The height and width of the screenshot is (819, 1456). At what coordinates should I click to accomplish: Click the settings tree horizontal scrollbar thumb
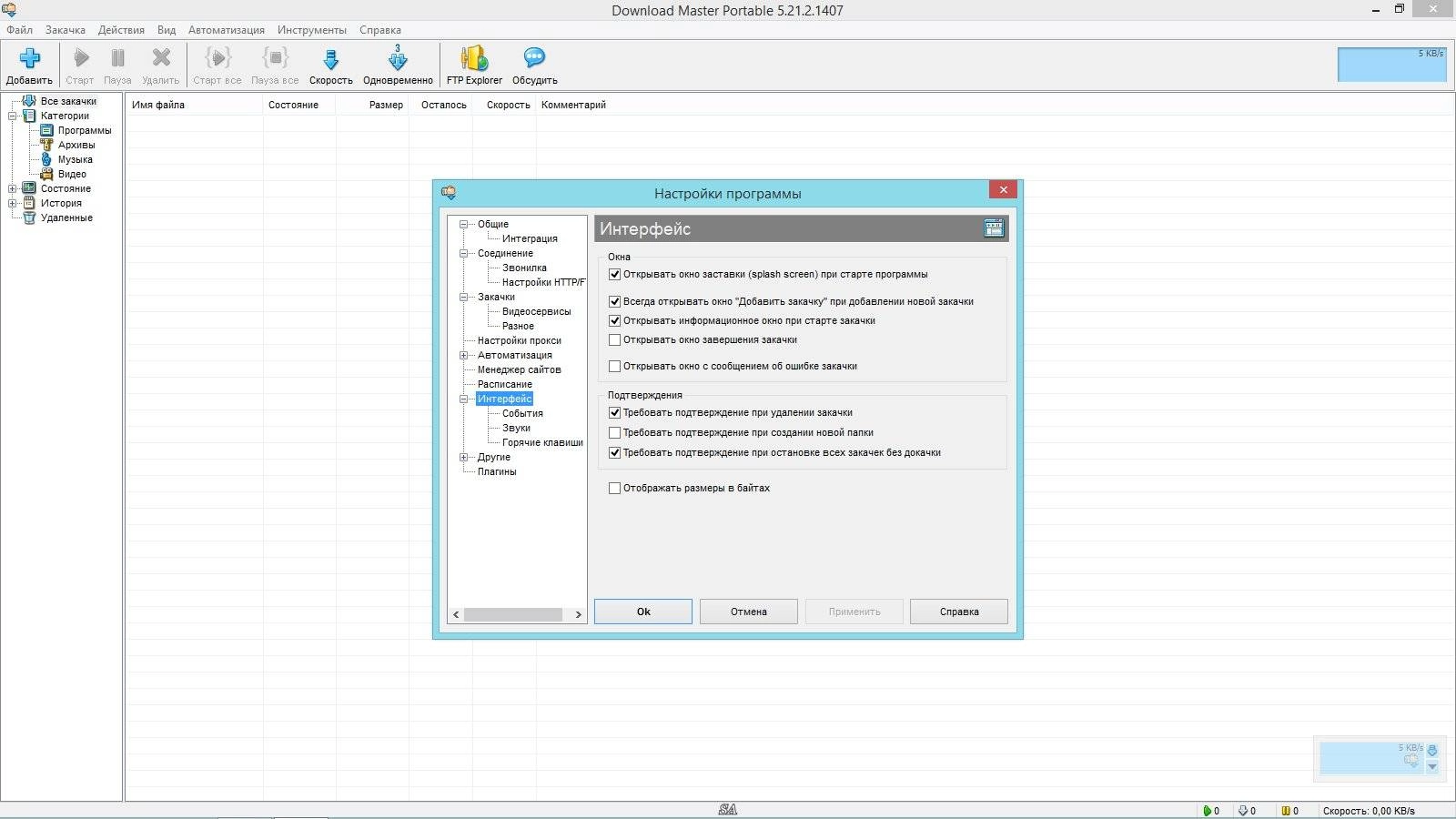point(512,614)
